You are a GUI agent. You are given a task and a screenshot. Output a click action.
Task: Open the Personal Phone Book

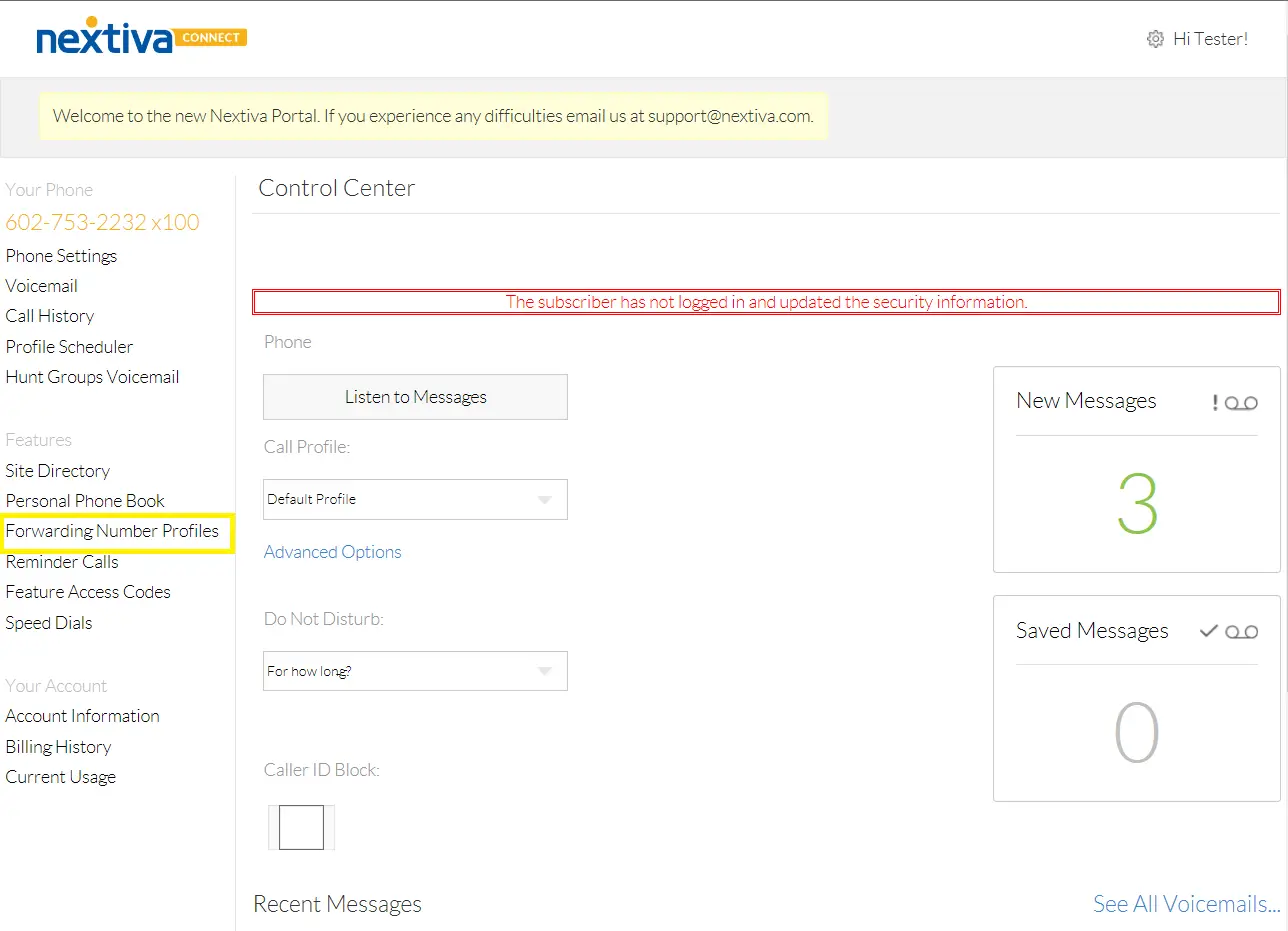pos(85,500)
